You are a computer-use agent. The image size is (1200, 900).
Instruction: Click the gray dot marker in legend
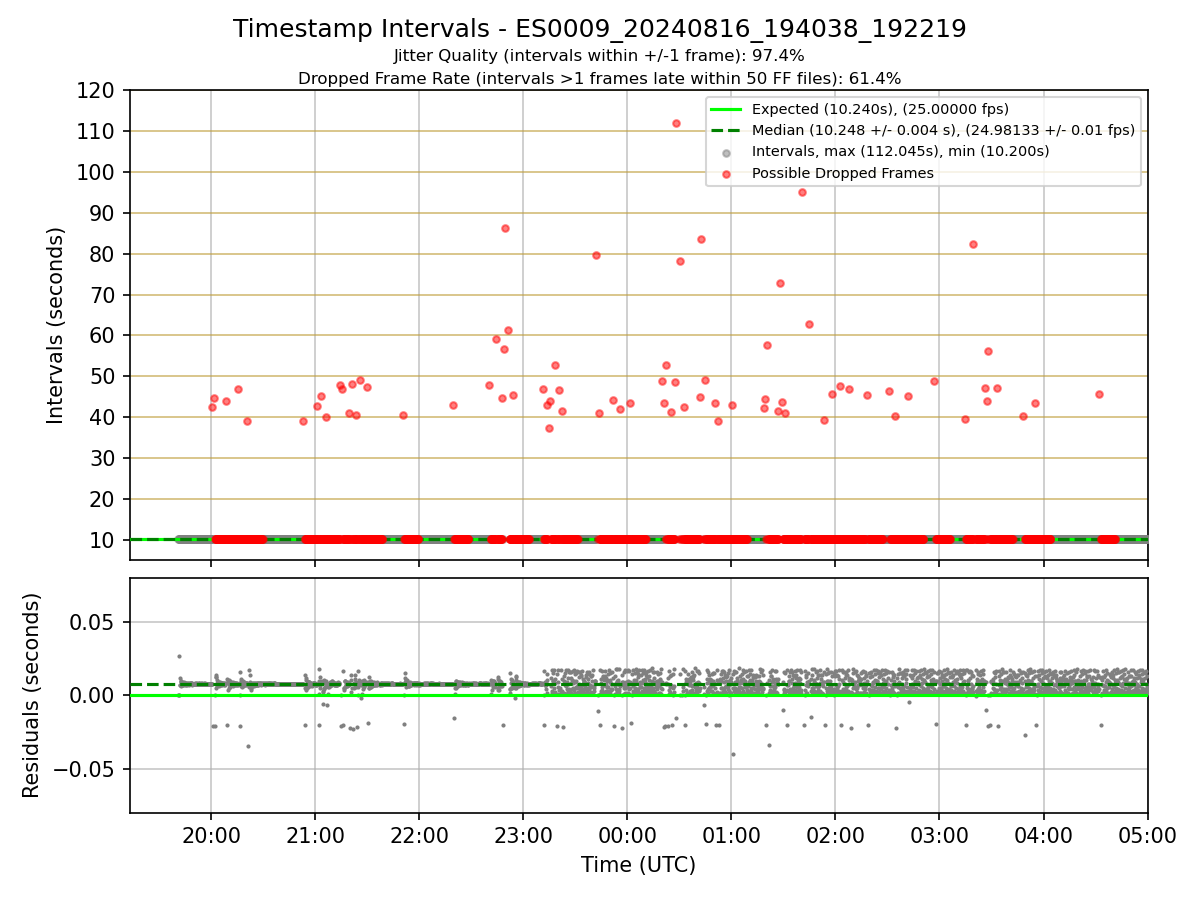click(x=727, y=152)
